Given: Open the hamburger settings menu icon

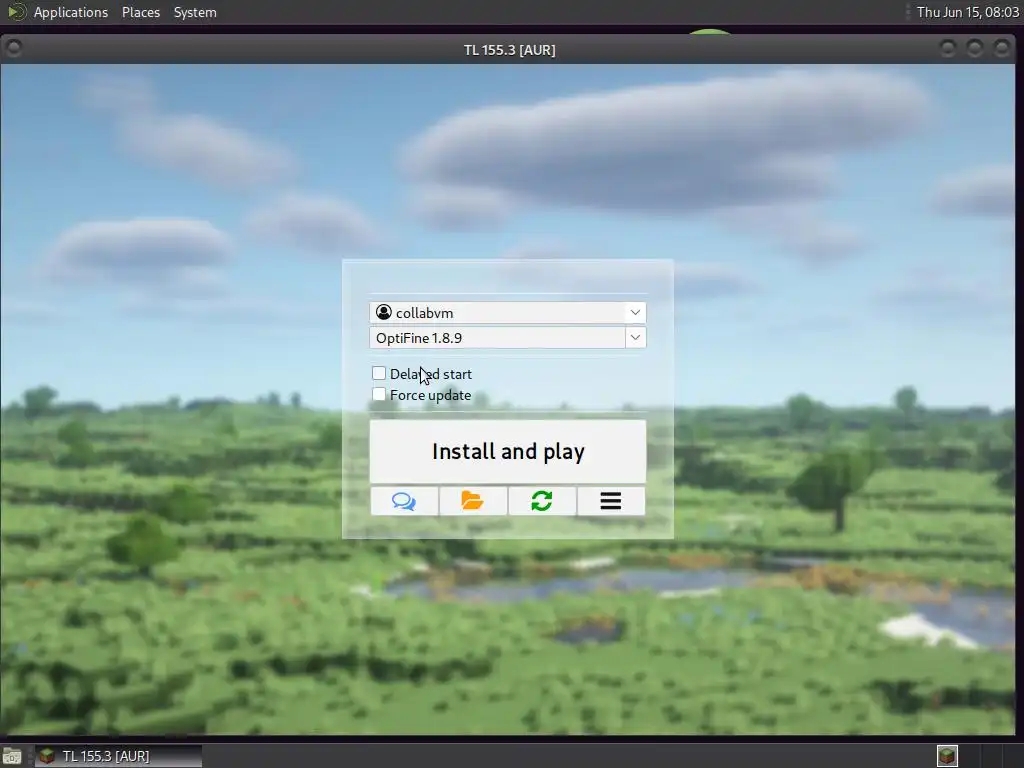Looking at the screenshot, I should pos(611,501).
